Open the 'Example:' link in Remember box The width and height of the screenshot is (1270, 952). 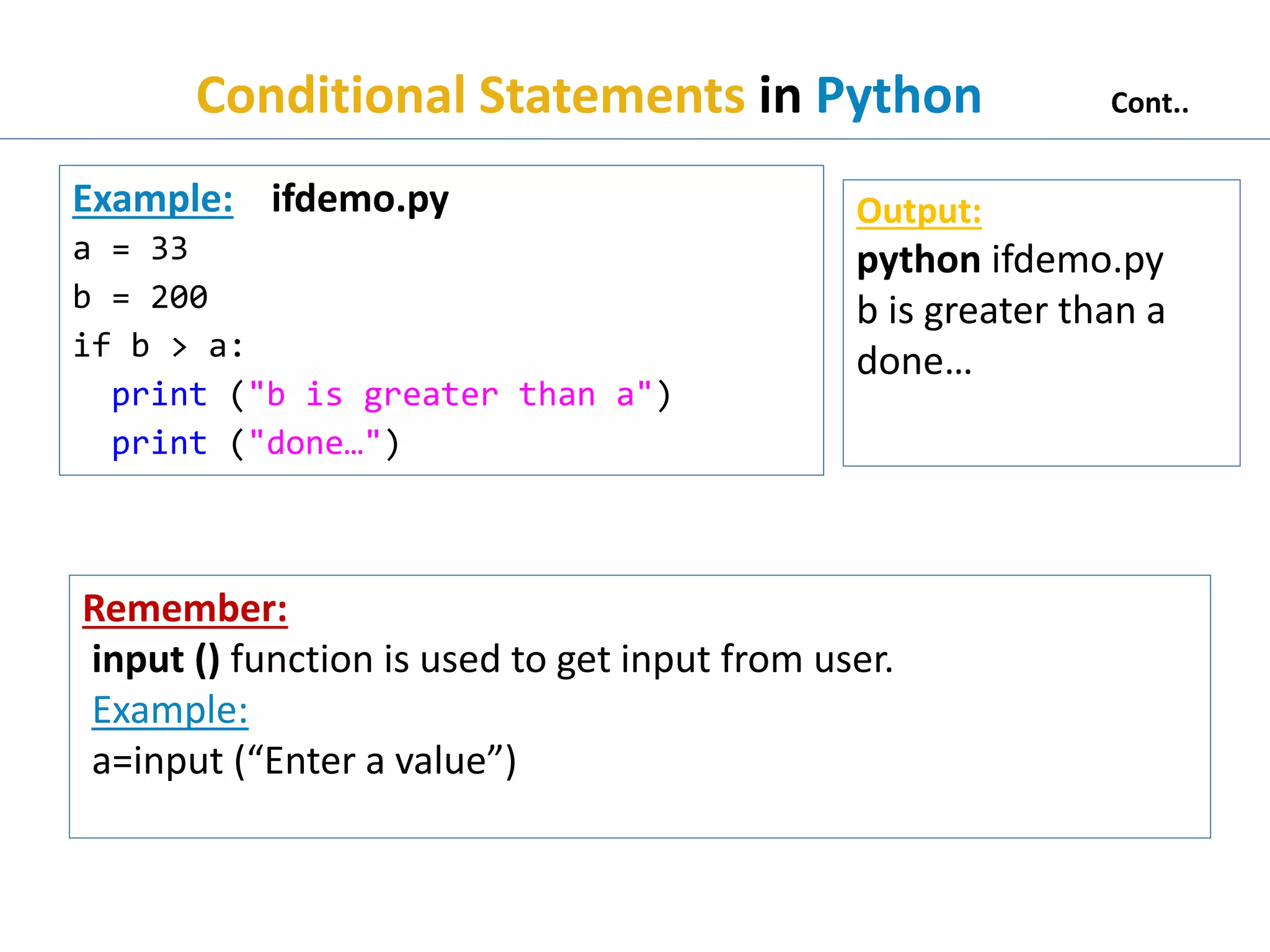pyautogui.click(x=170, y=710)
